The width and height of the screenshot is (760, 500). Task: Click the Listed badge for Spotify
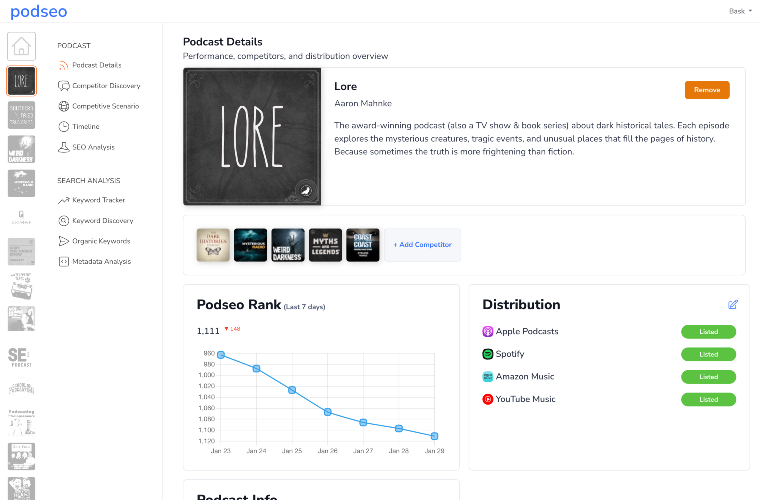point(709,355)
